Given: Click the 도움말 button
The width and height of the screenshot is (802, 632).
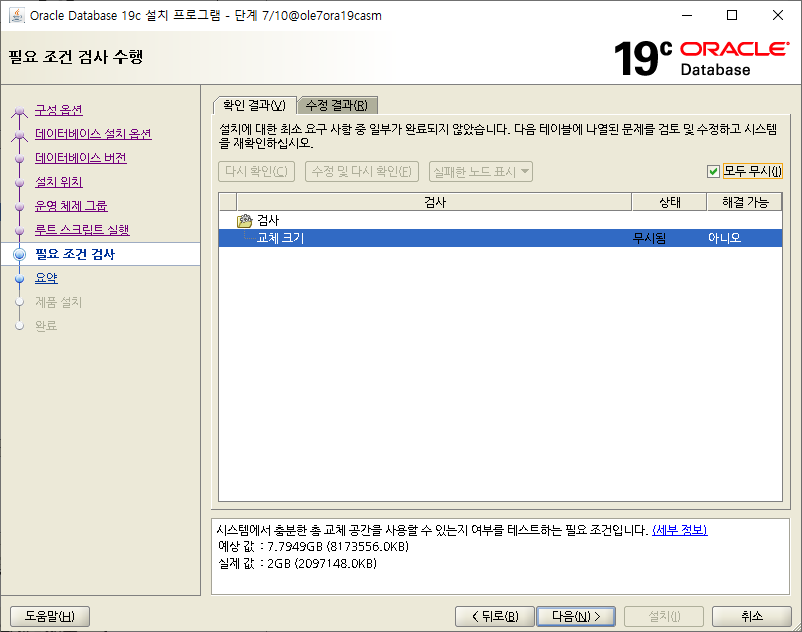Looking at the screenshot, I should pos(50,616).
